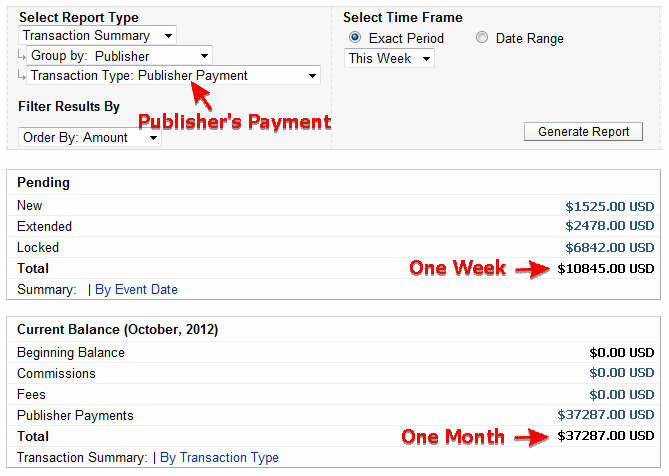Click the current balance Total $37287.00 USD
The height and width of the screenshot is (476, 669).
click(606, 436)
